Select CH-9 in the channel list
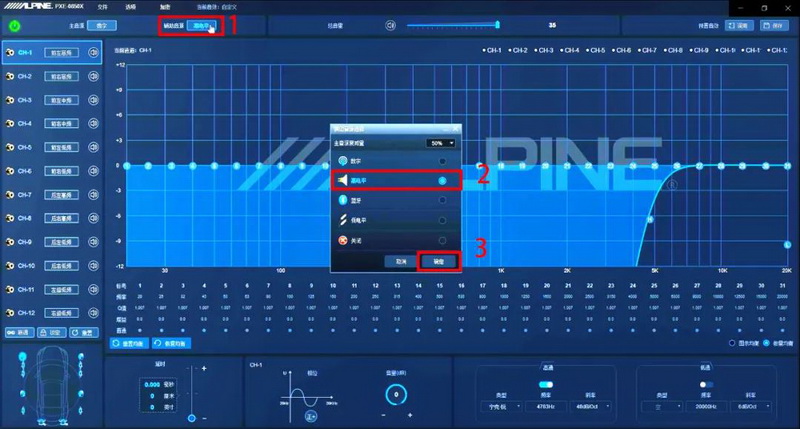800x429 pixels. click(52, 242)
